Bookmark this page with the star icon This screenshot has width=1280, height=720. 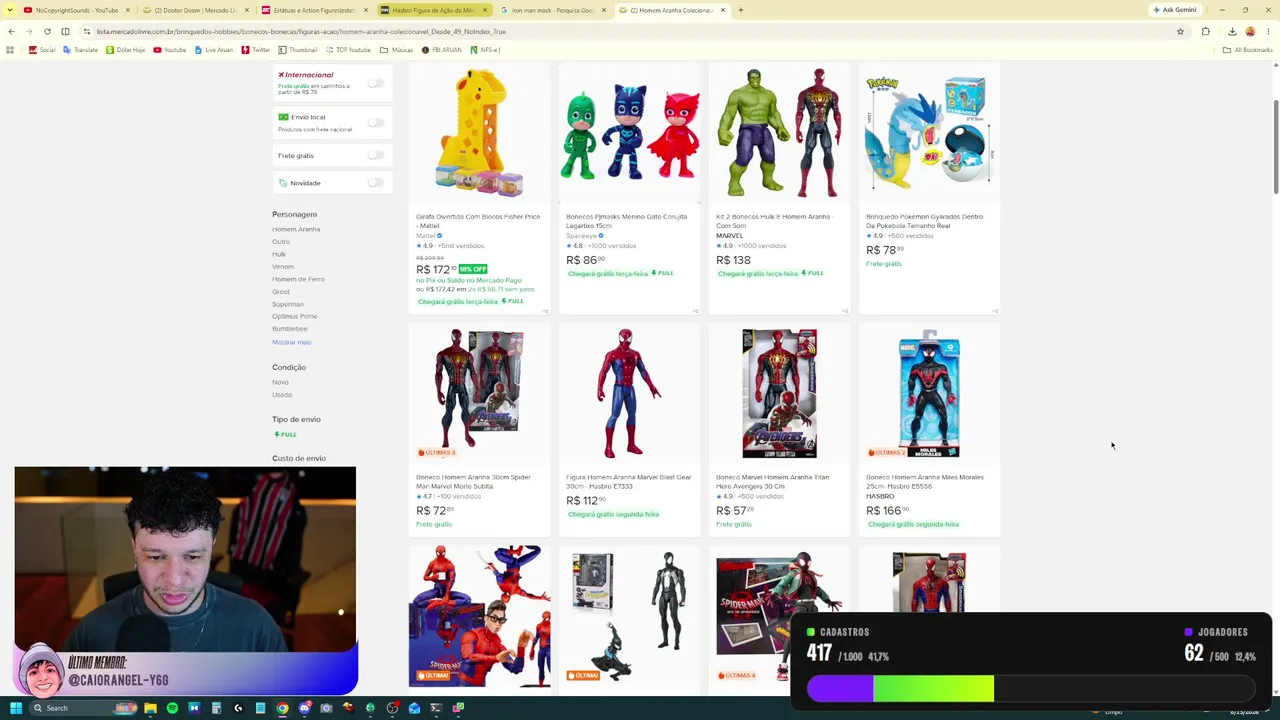(1180, 31)
